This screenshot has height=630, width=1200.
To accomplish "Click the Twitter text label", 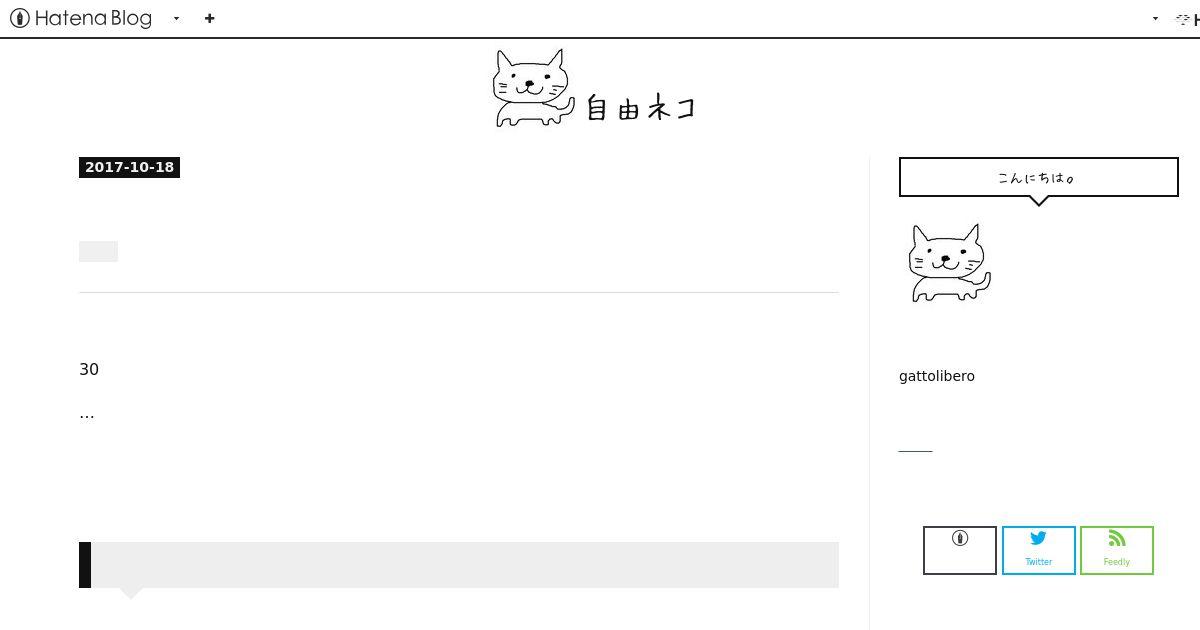I will tap(1038, 562).
